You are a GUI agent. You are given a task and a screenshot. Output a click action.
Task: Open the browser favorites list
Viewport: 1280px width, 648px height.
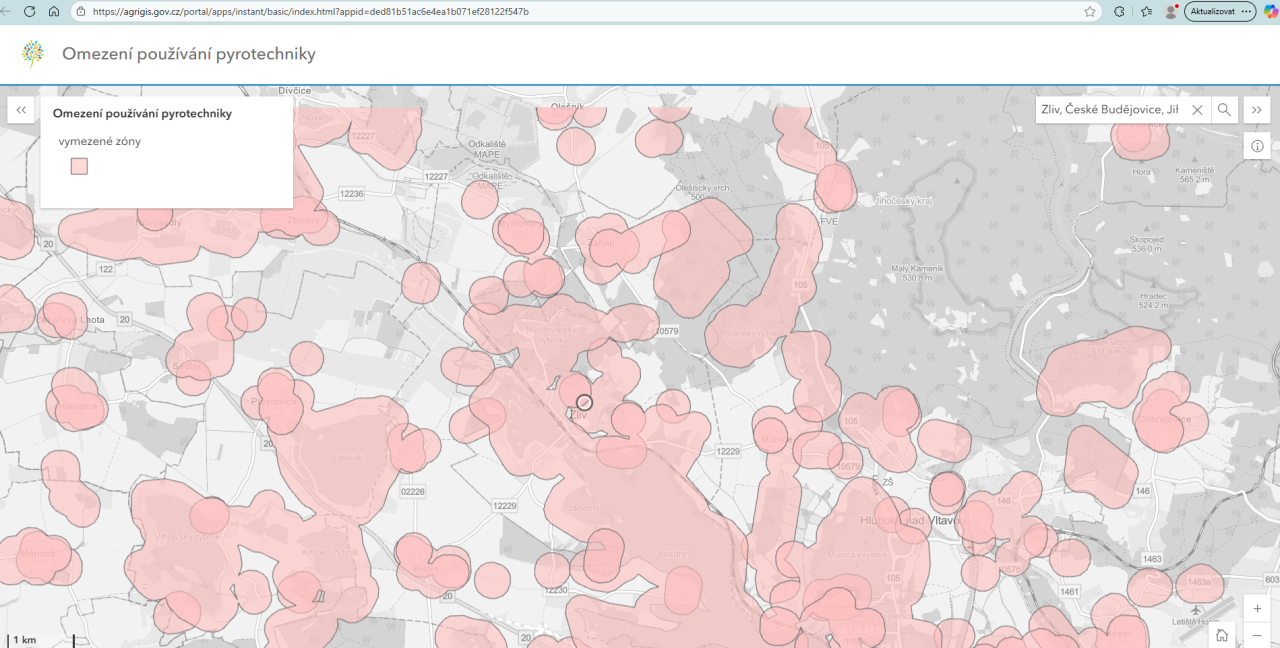point(1146,11)
